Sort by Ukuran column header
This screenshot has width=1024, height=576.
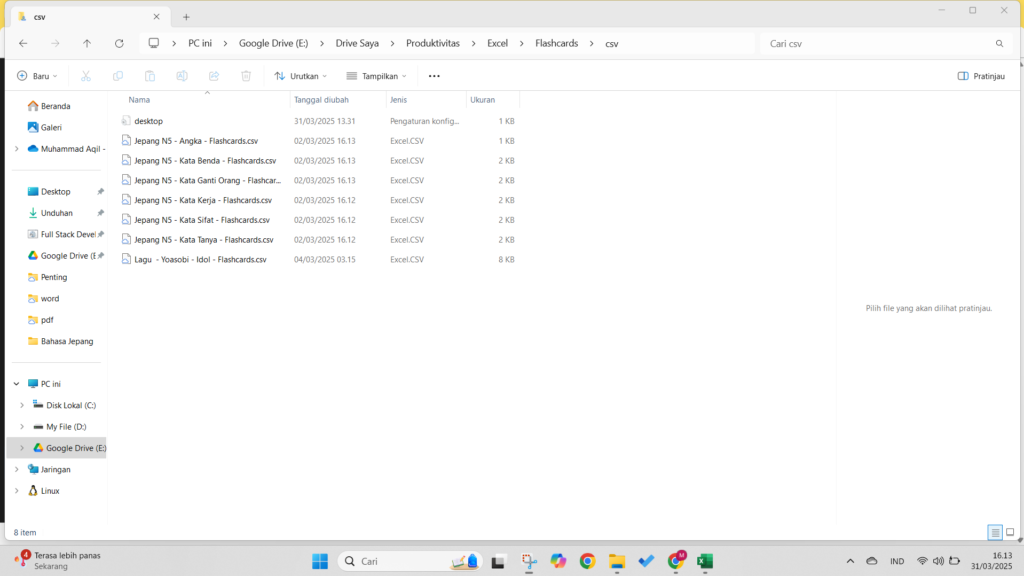pyautogui.click(x=483, y=100)
